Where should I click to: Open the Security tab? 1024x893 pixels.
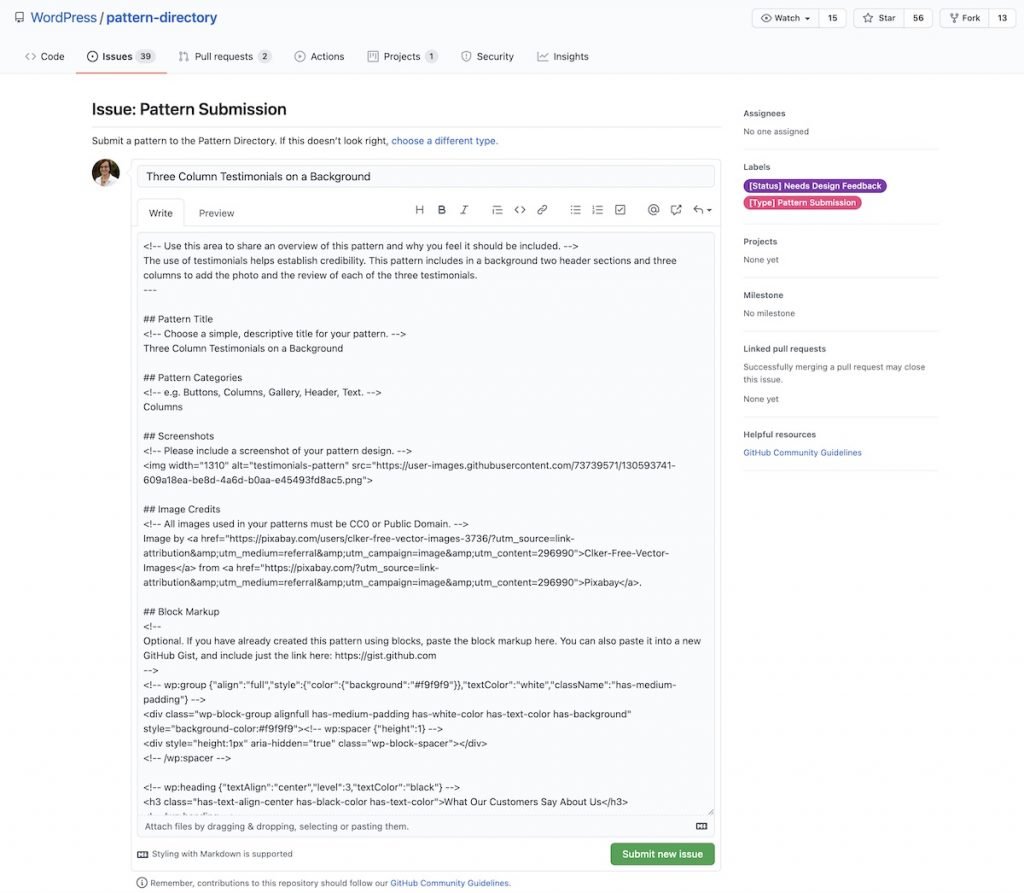487,57
